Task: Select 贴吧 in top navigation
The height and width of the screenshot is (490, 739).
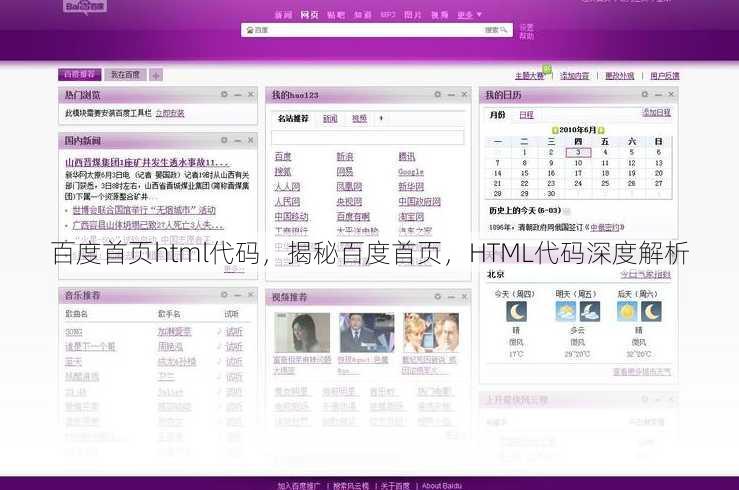Action: click(x=336, y=15)
